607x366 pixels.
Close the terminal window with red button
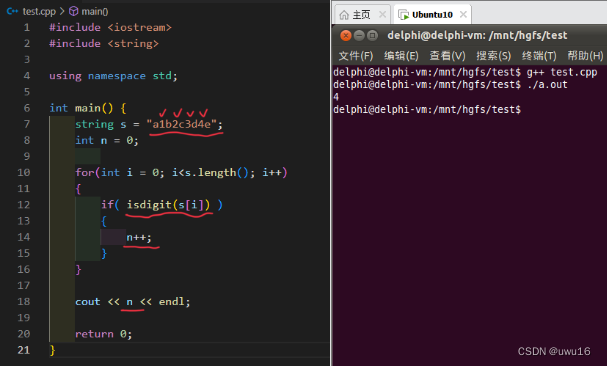coord(346,36)
